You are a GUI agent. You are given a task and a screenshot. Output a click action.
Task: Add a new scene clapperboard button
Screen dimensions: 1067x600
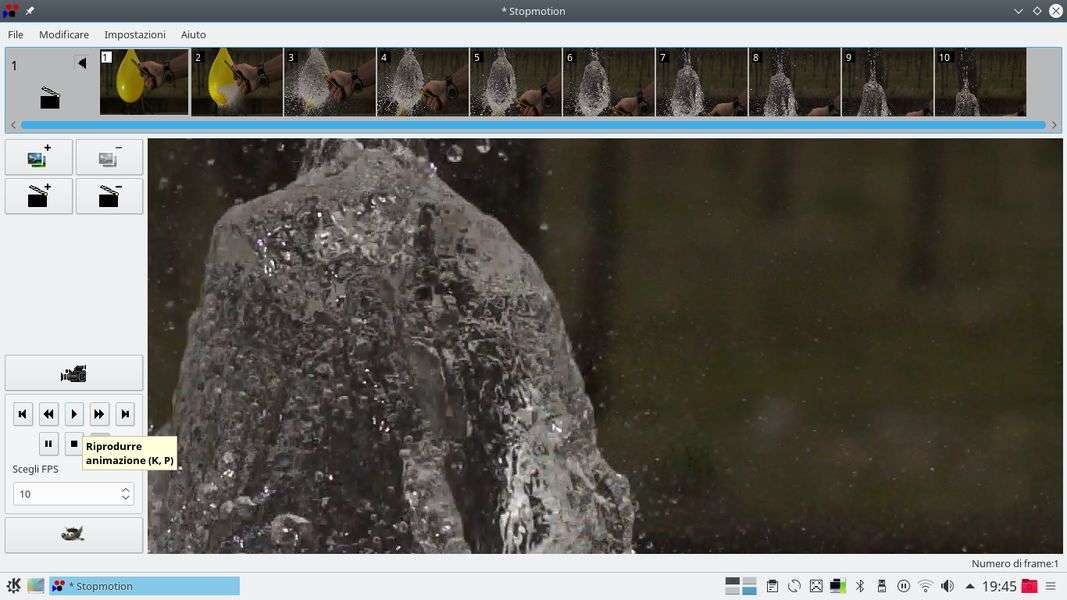(39, 197)
